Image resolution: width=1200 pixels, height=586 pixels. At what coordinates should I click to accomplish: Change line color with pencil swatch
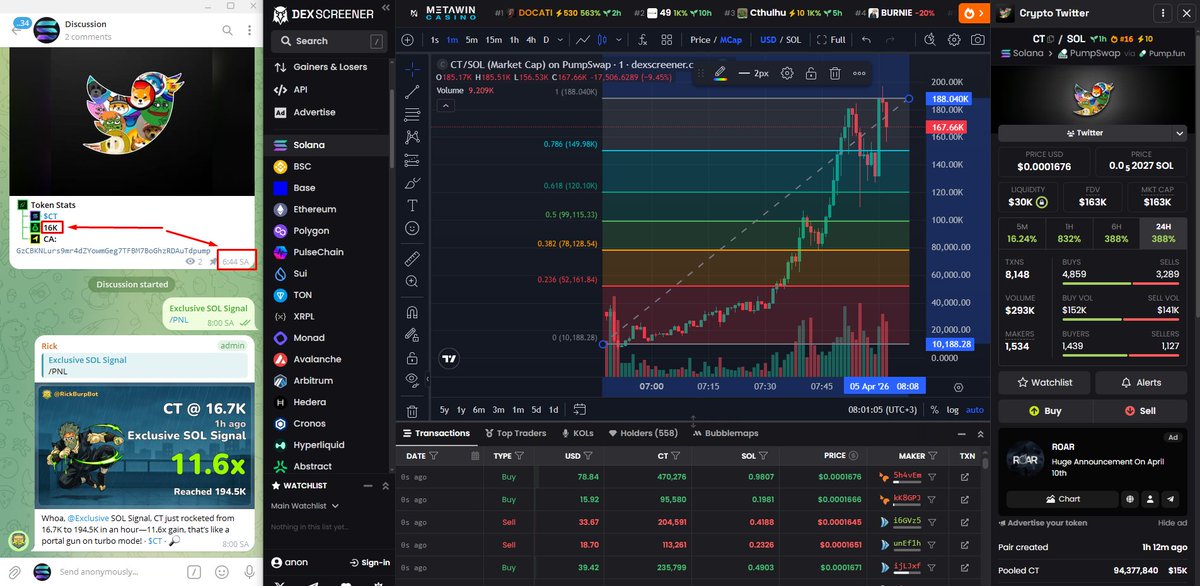click(719, 73)
